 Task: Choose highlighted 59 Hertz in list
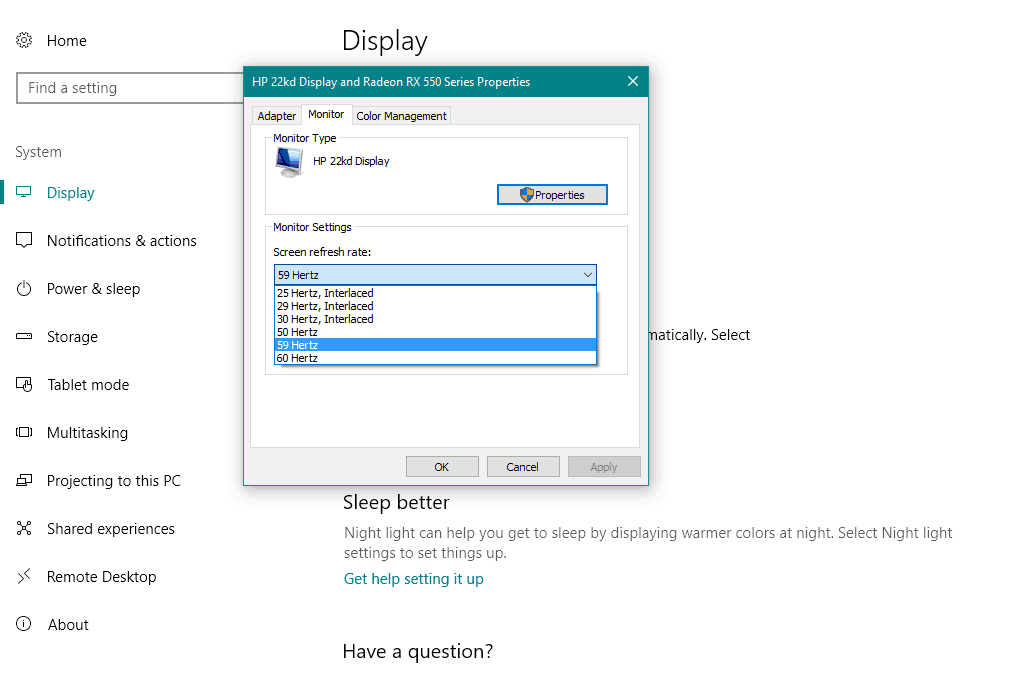pos(435,345)
